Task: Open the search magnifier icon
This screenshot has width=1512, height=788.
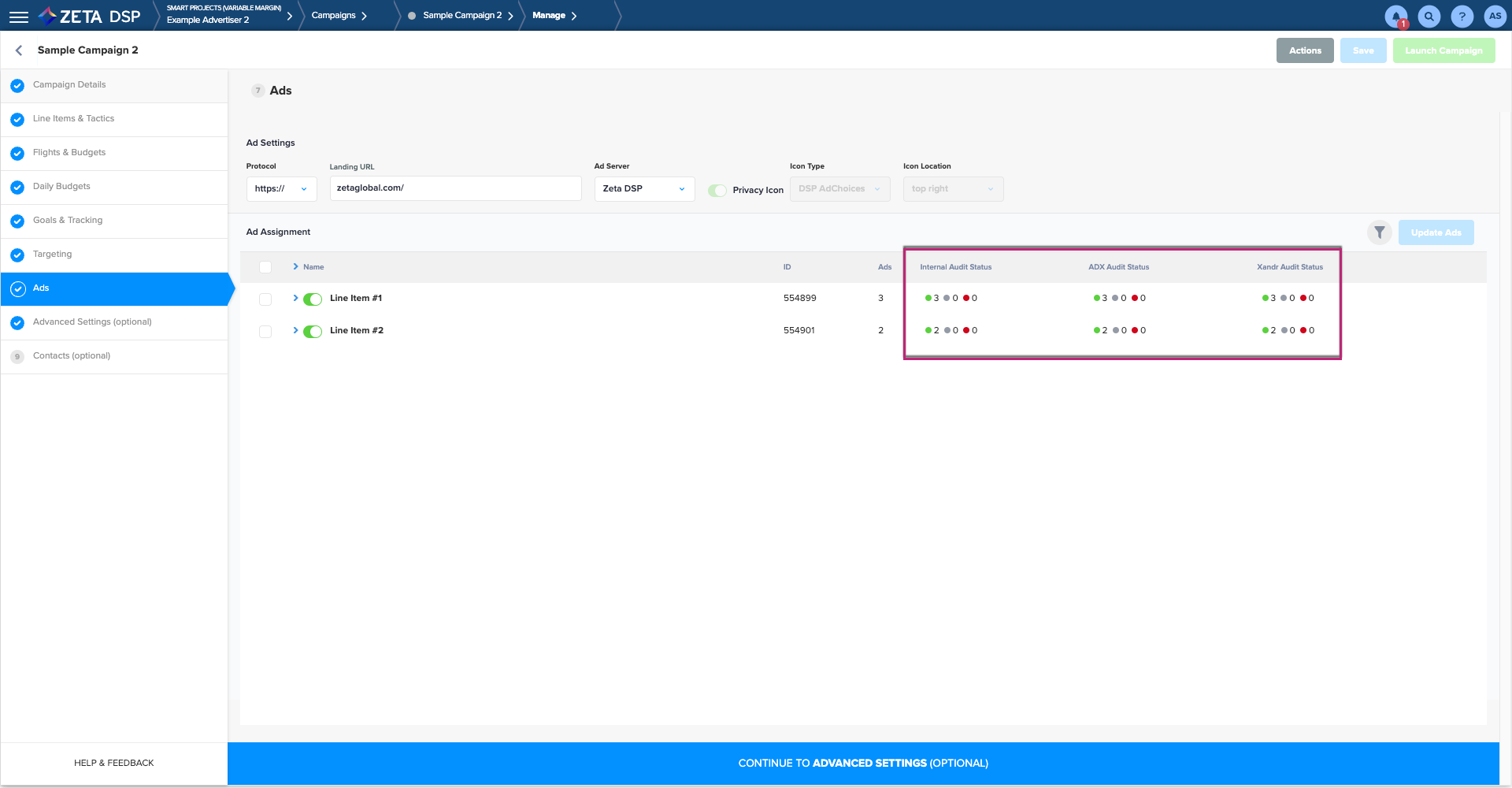Action: 1429,17
